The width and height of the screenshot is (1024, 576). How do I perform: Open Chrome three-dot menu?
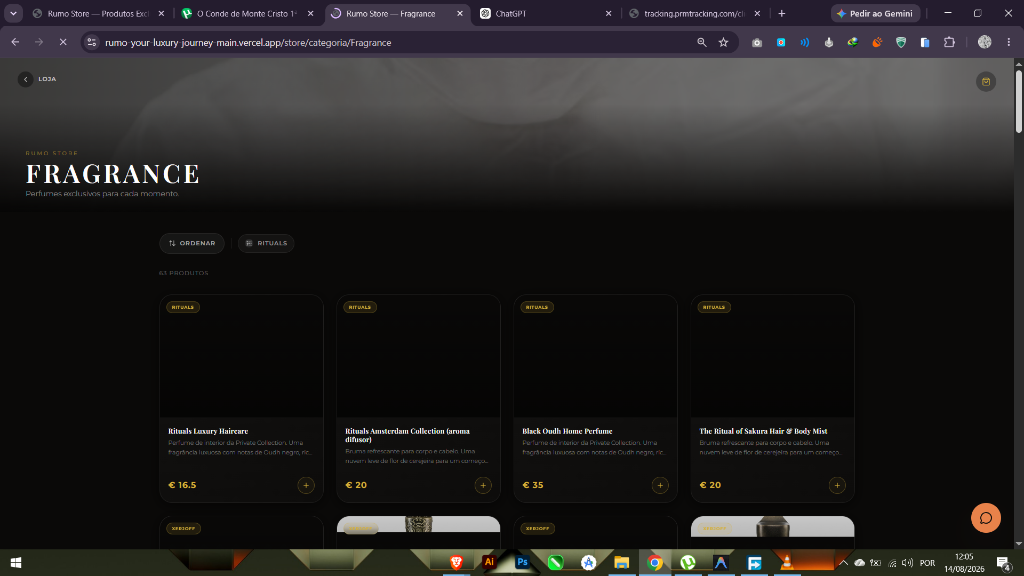coord(1008,42)
